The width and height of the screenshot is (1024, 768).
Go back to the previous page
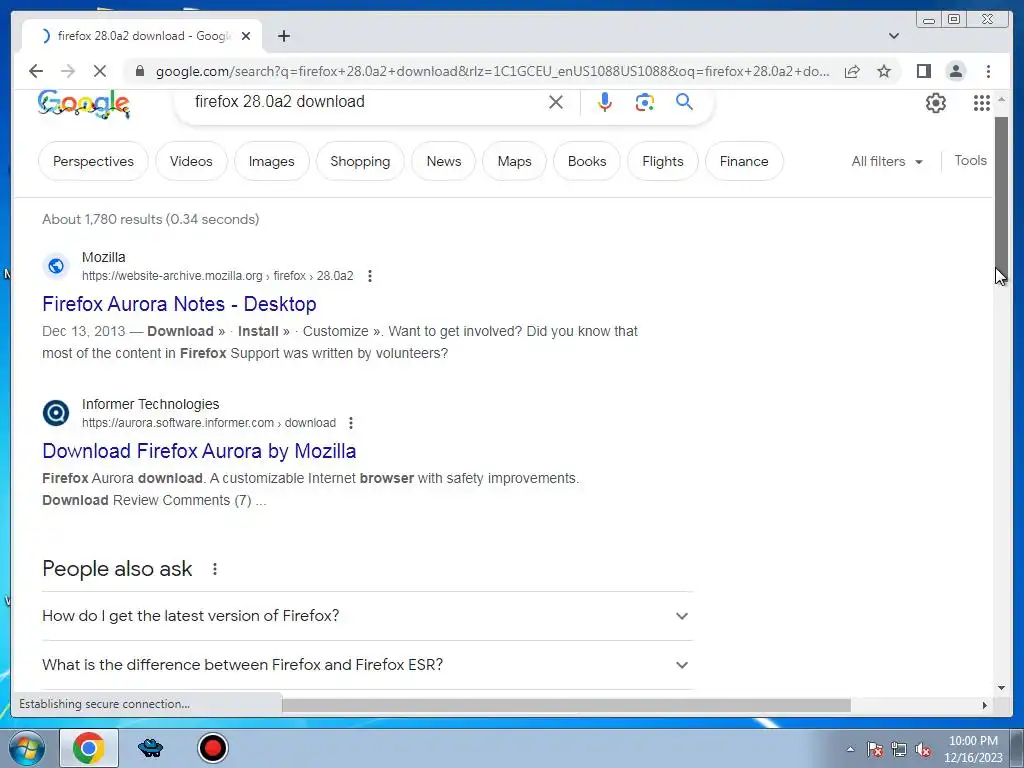(36, 71)
